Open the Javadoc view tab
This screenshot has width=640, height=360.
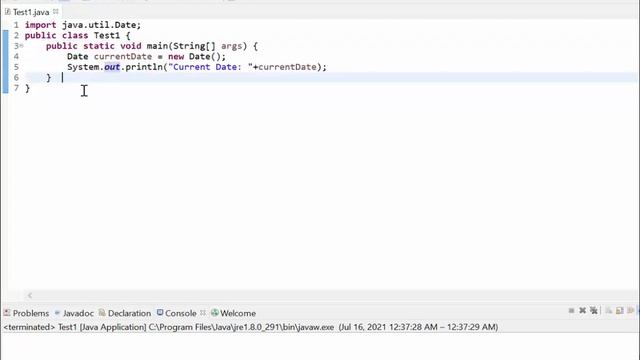pos(74,313)
